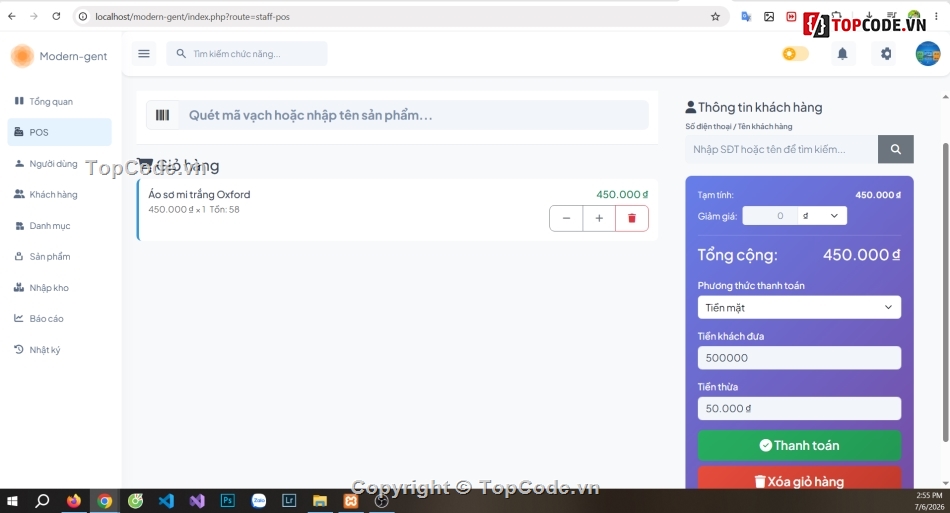
Task: Click the page vertical scrollbar
Action: click(x=945, y=292)
